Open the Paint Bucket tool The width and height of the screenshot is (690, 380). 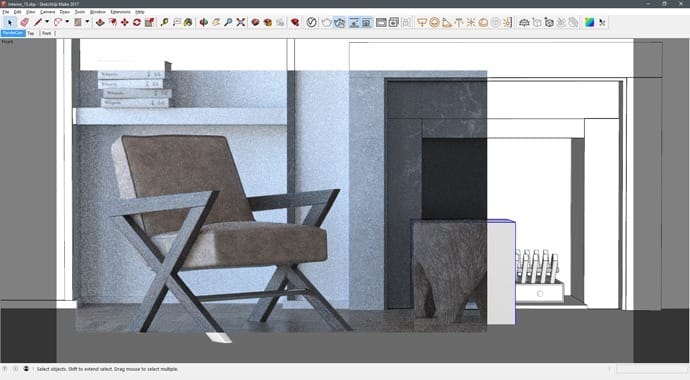click(x=188, y=22)
